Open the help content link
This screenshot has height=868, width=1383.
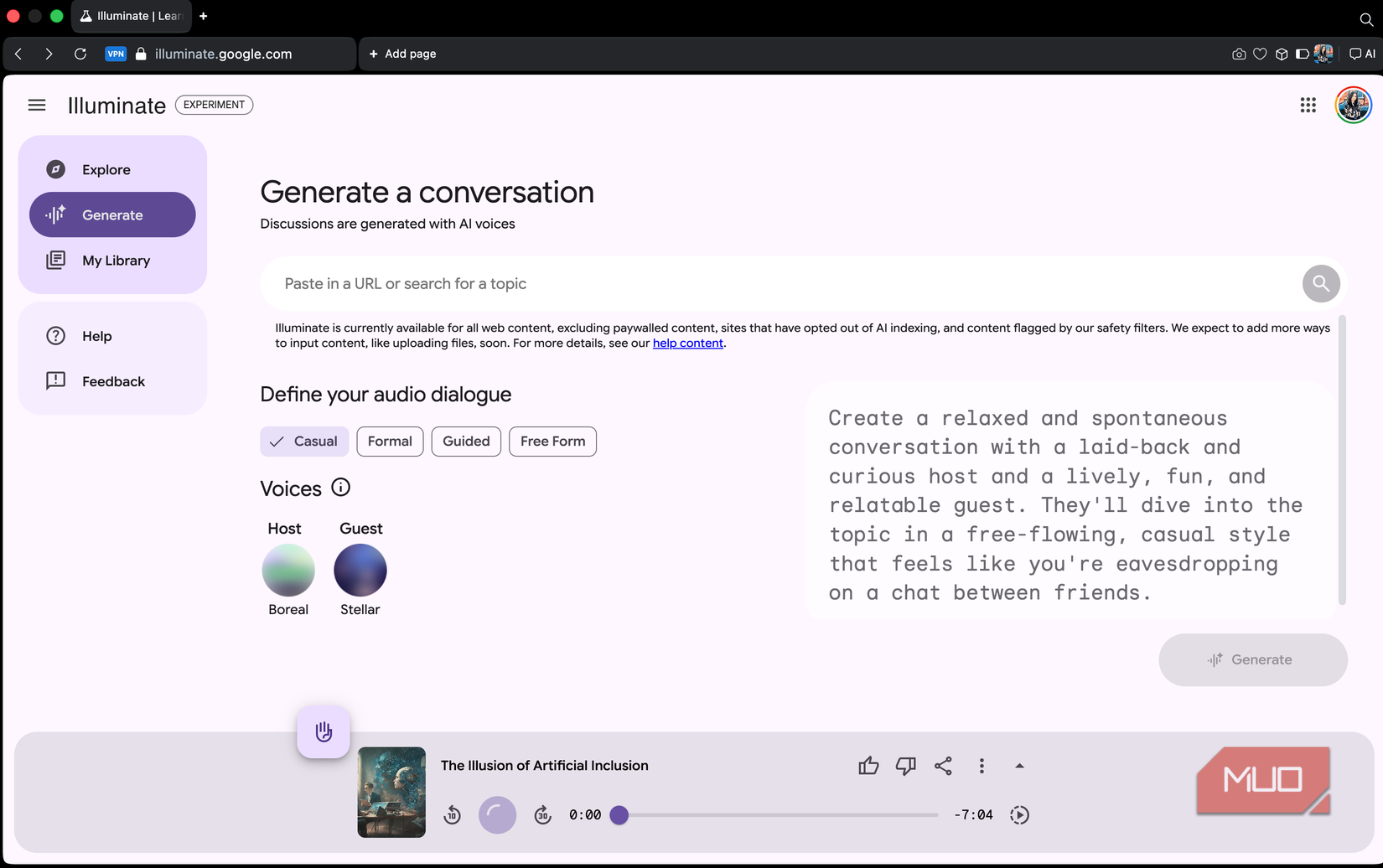tap(687, 343)
